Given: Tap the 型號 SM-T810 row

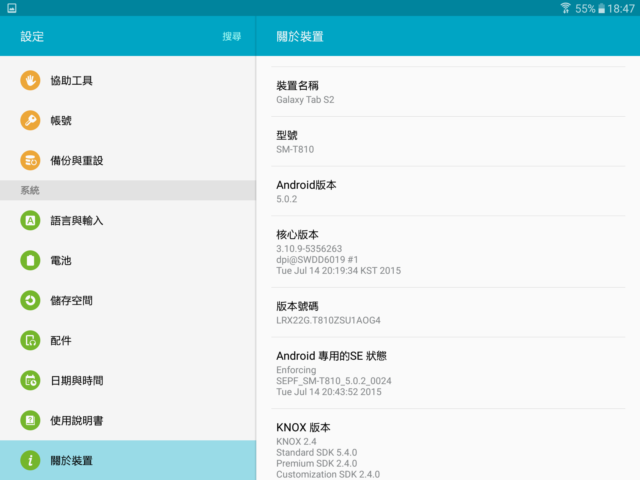Looking at the screenshot, I should (448, 142).
